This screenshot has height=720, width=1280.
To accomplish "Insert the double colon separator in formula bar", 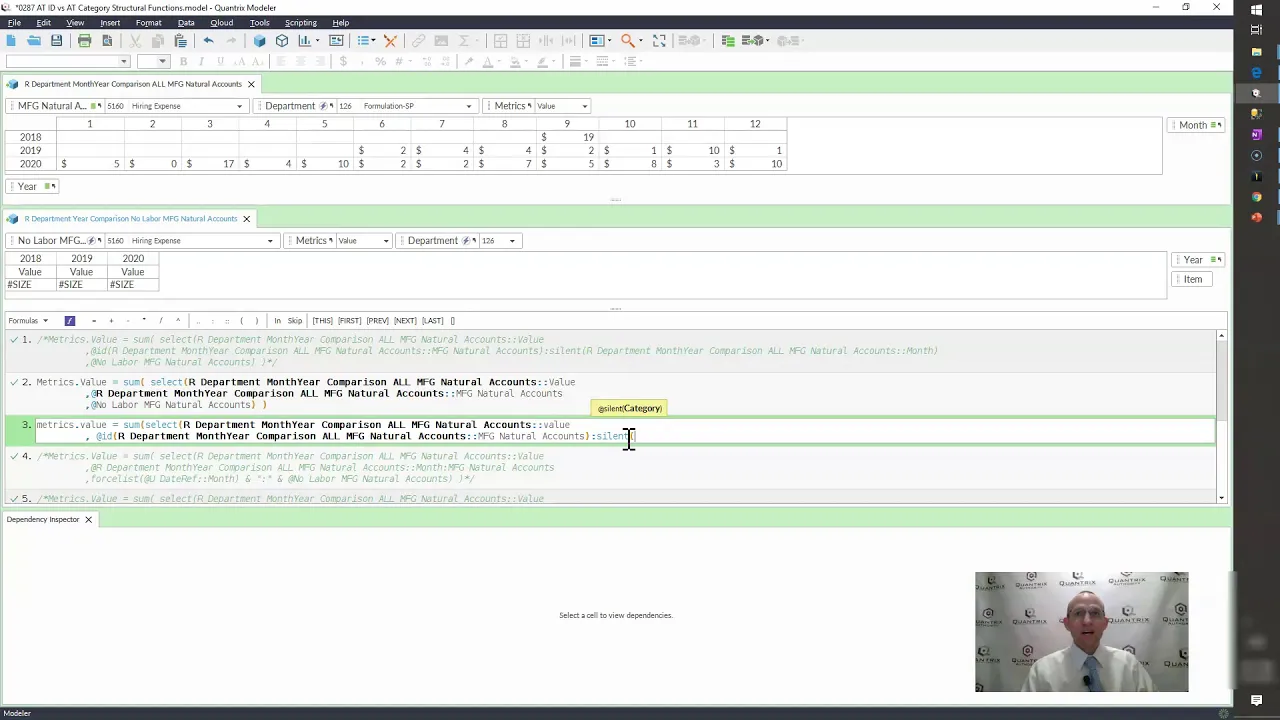I will (x=227, y=321).
